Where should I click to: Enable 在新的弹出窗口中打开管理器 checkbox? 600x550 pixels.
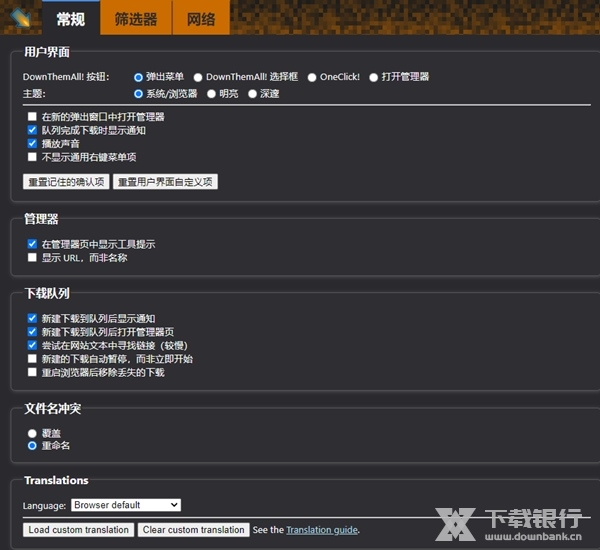(x=32, y=116)
